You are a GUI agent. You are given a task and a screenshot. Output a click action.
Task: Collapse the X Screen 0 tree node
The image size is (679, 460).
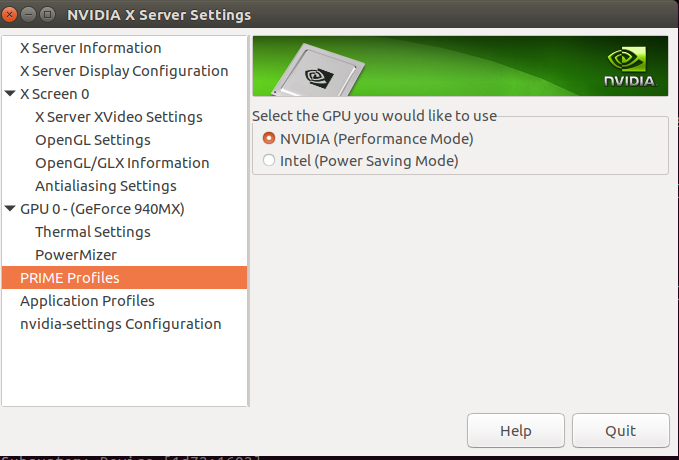pos(10,93)
